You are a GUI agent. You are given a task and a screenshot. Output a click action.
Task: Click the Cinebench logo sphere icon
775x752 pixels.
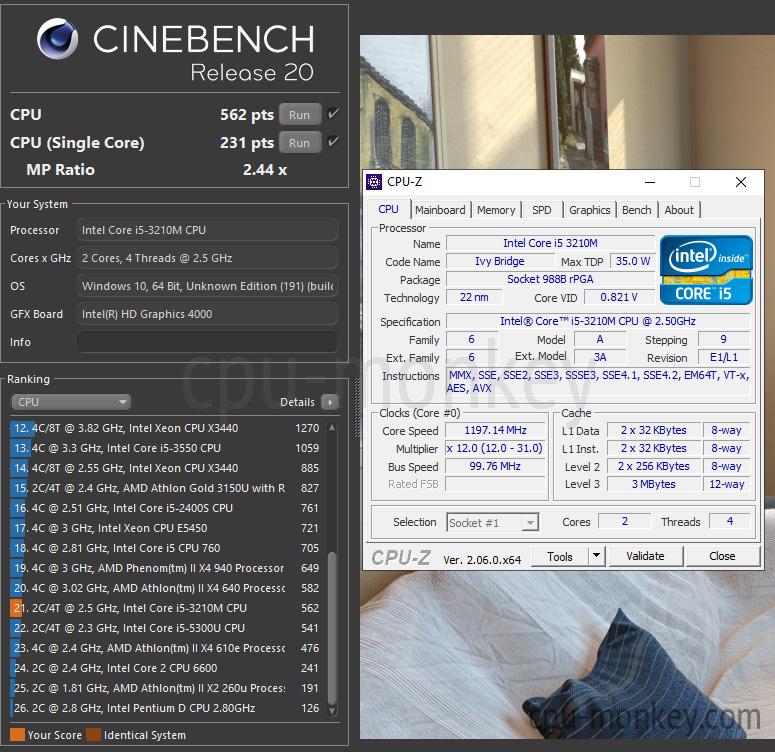58,39
